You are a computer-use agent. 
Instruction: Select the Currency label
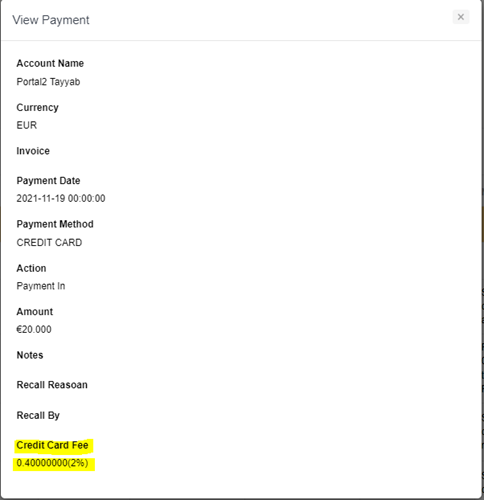tap(37, 108)
